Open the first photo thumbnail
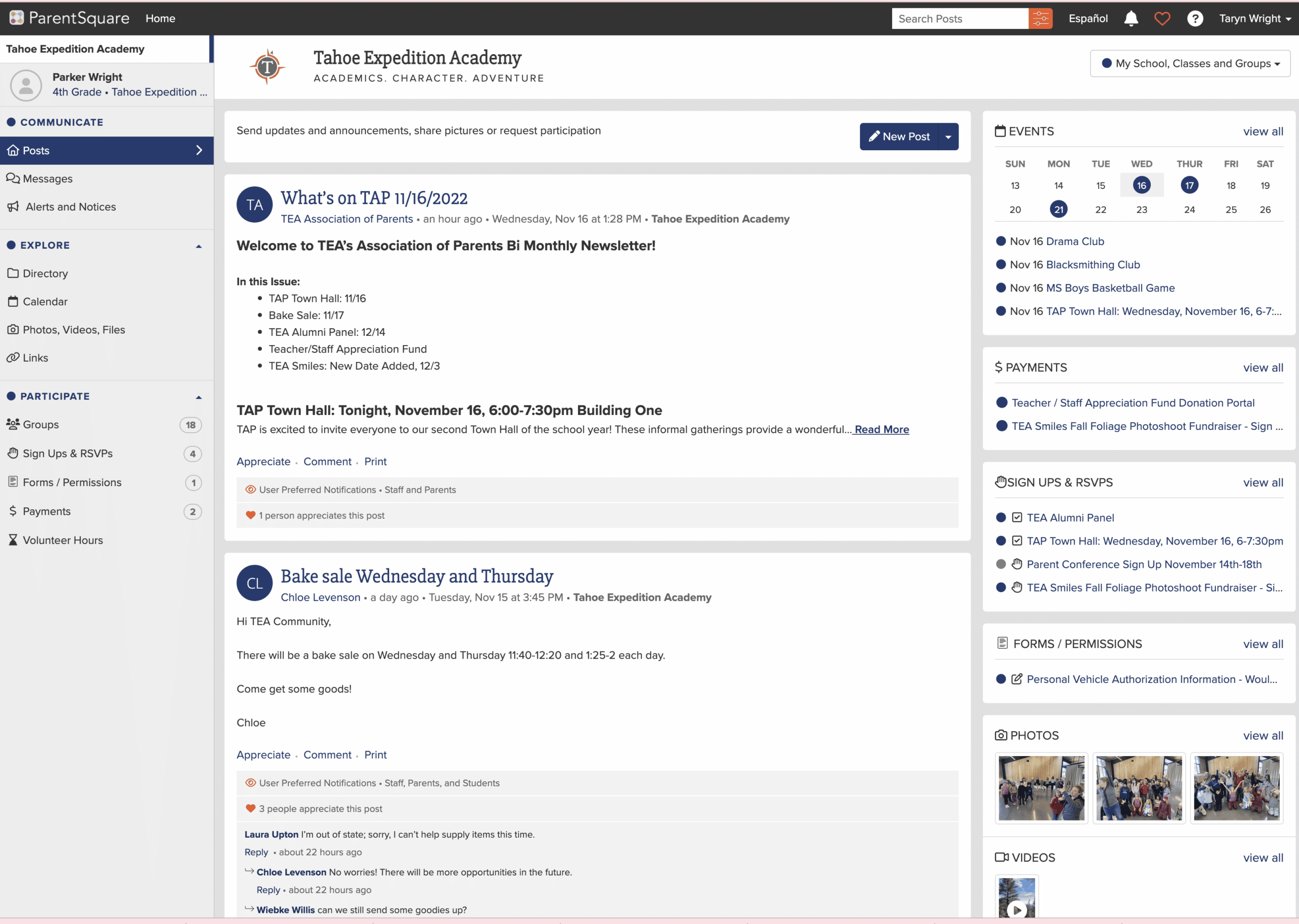Screen dimensions: 1299x924 [1041, 788]
